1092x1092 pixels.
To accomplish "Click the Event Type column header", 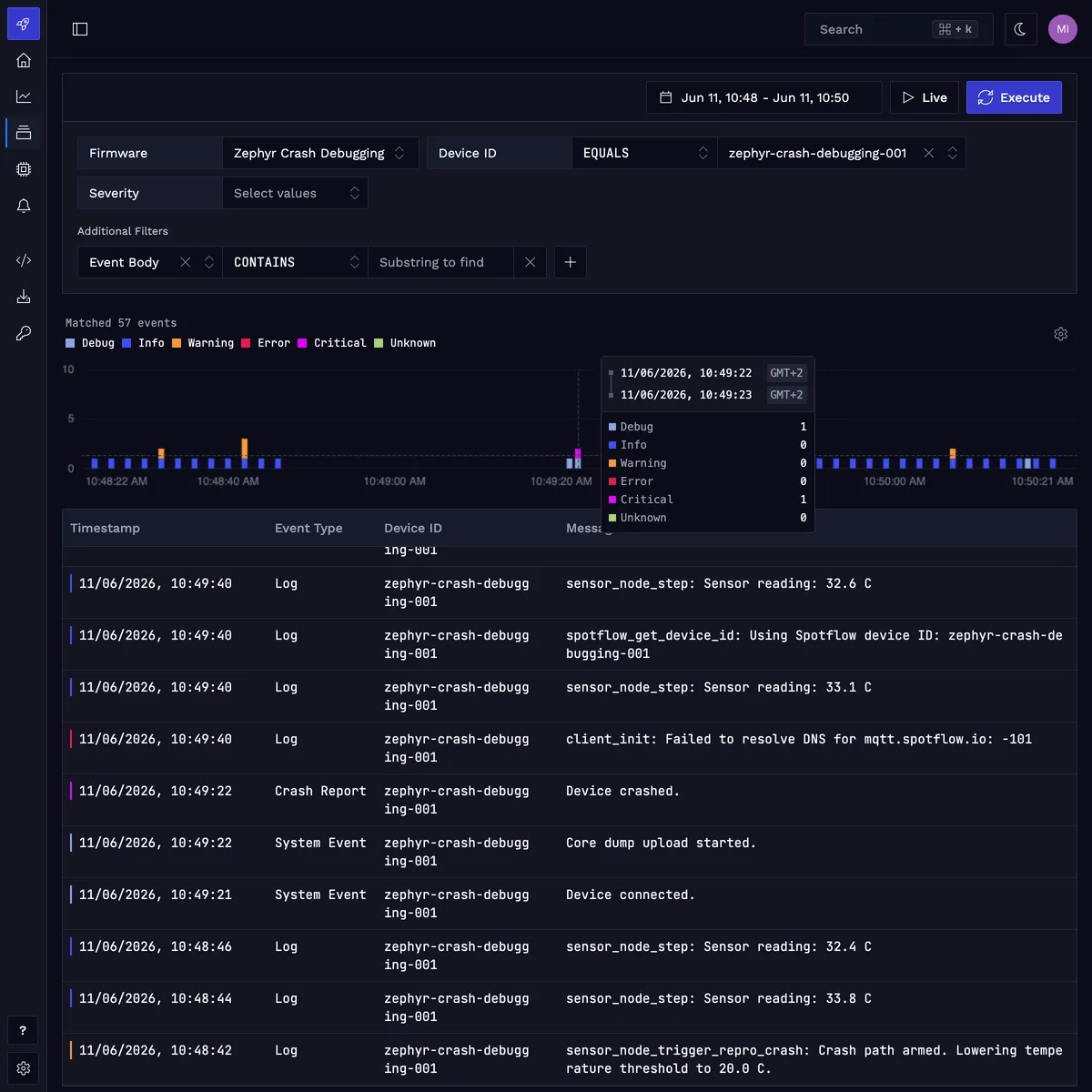I will (308, 528).
